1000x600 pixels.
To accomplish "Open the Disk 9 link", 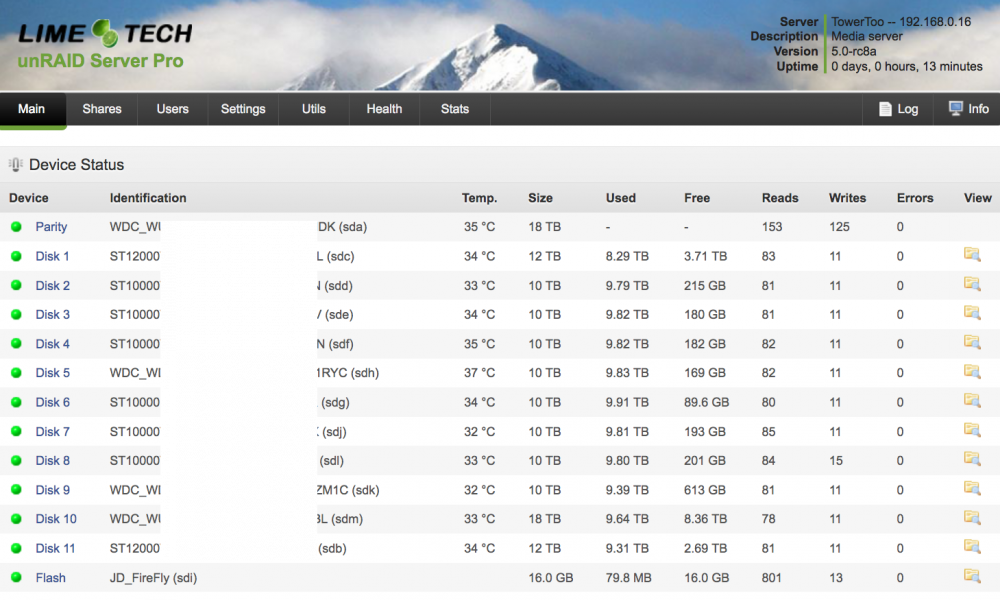I will tap(52, 490).
